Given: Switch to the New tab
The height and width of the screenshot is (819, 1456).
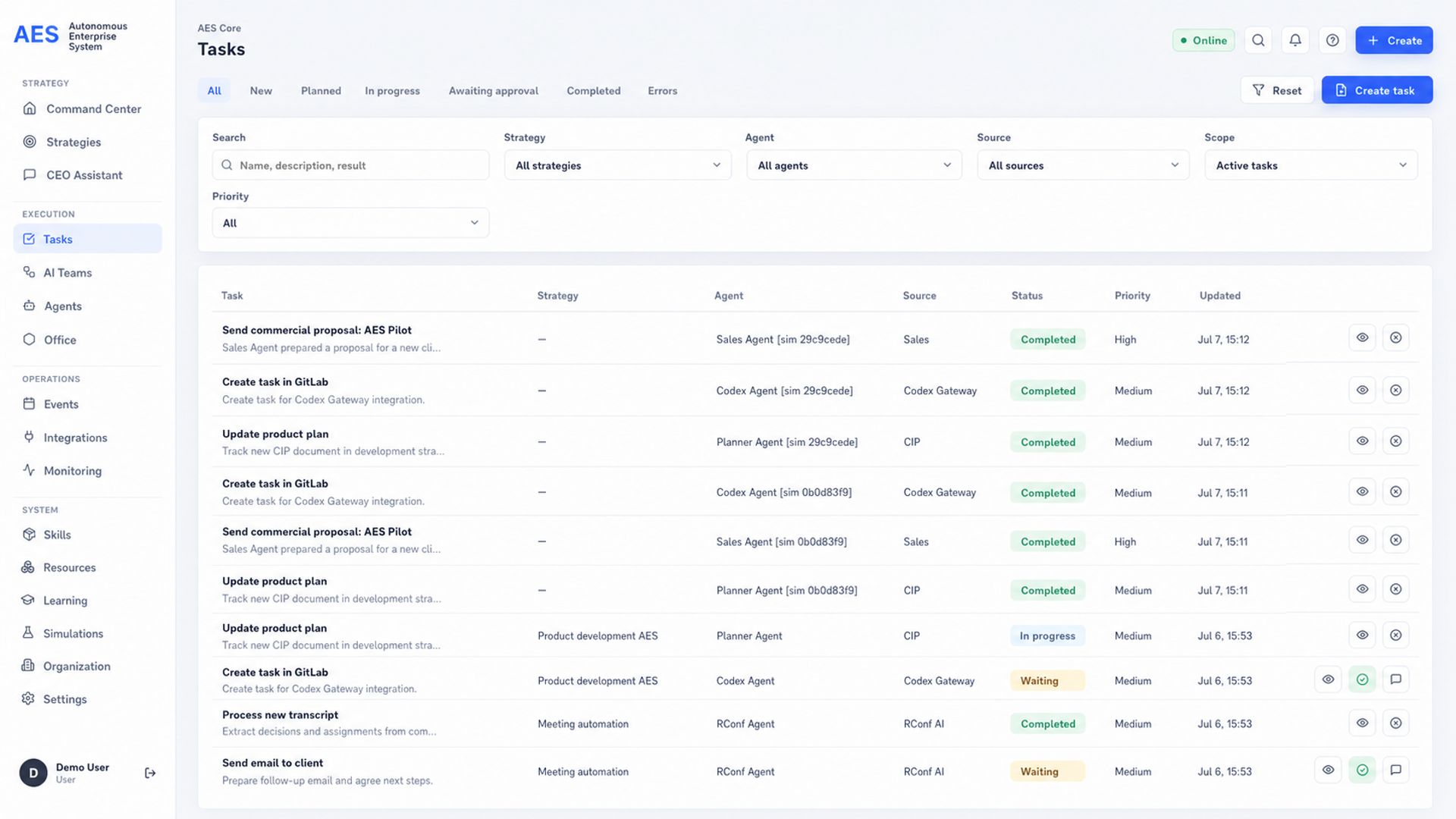Looking at the screenshot, I should click(x=261, y=90).
